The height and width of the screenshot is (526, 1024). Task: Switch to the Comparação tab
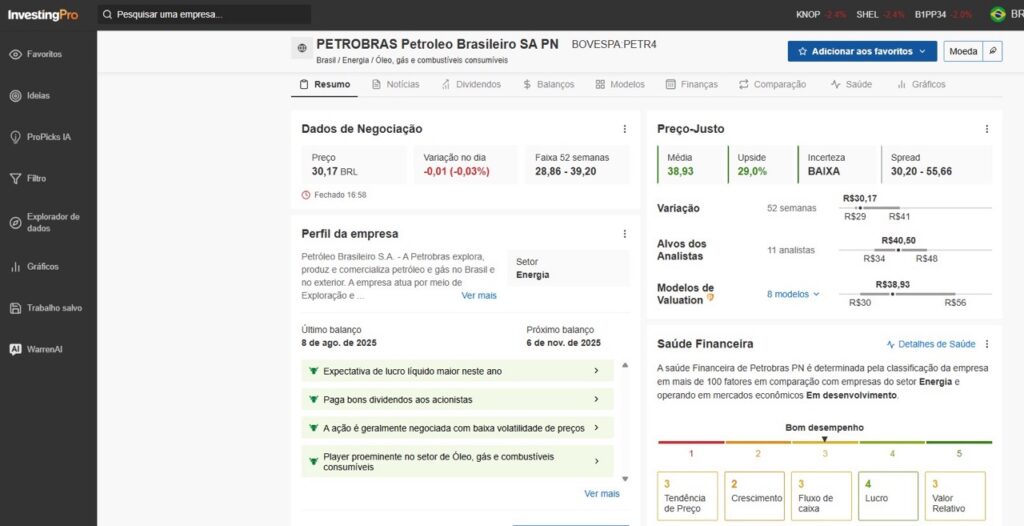pyautogui.click(x=773, y=84)
